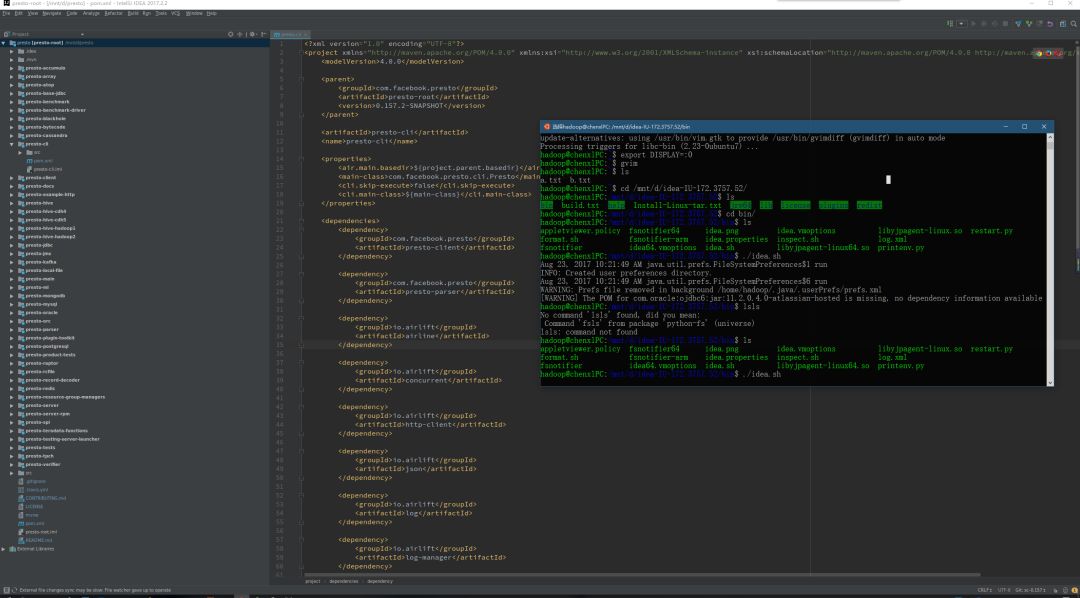
Task: Open the VCS menu
Action: [x=176, y=13]
